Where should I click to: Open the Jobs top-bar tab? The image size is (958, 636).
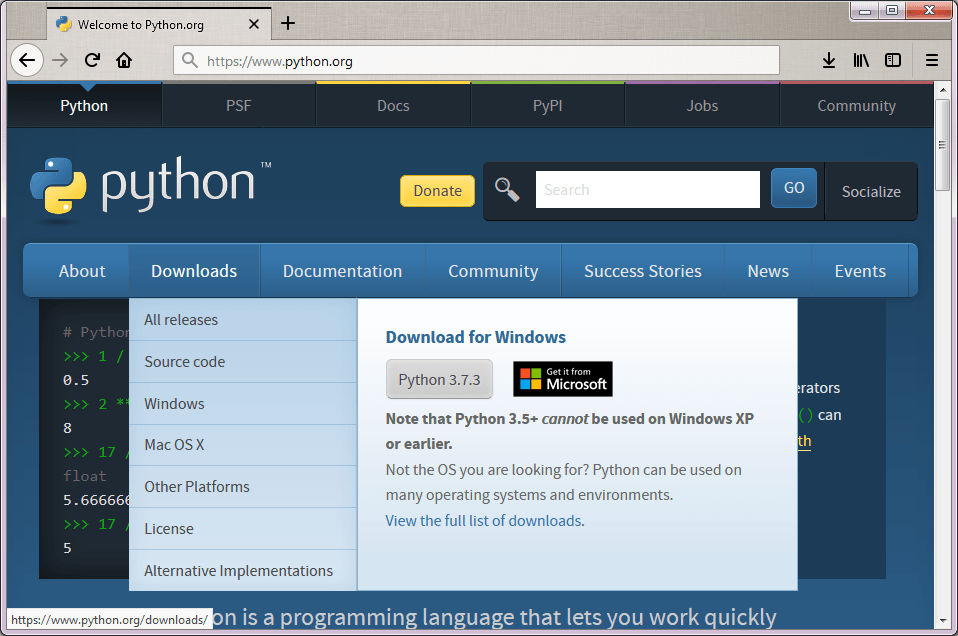click(702, 106)
